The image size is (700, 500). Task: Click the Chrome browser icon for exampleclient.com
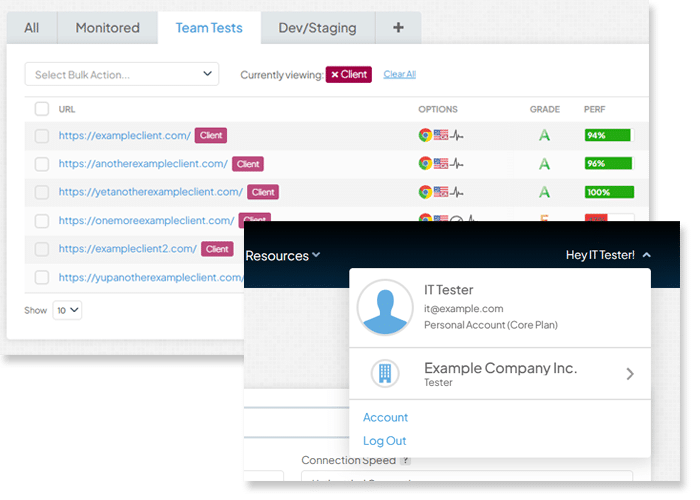425,135
